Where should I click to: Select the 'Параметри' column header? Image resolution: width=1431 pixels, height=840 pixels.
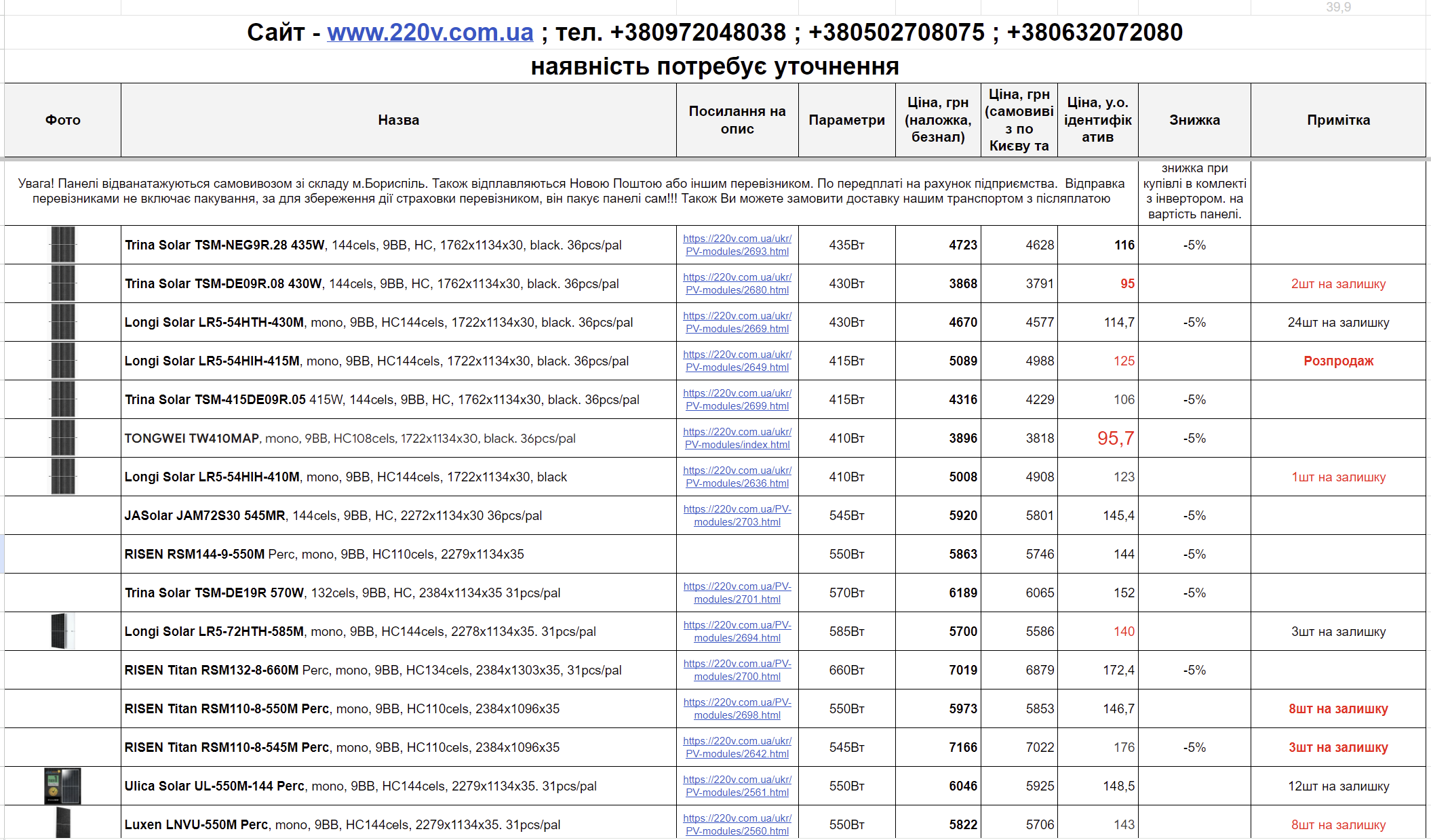click(847, 120)
